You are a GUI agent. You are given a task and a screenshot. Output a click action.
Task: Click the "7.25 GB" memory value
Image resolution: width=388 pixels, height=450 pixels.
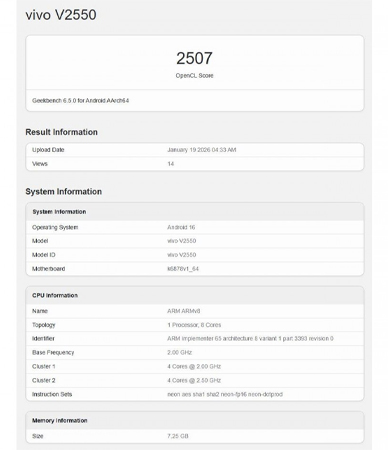click(178, 436)
